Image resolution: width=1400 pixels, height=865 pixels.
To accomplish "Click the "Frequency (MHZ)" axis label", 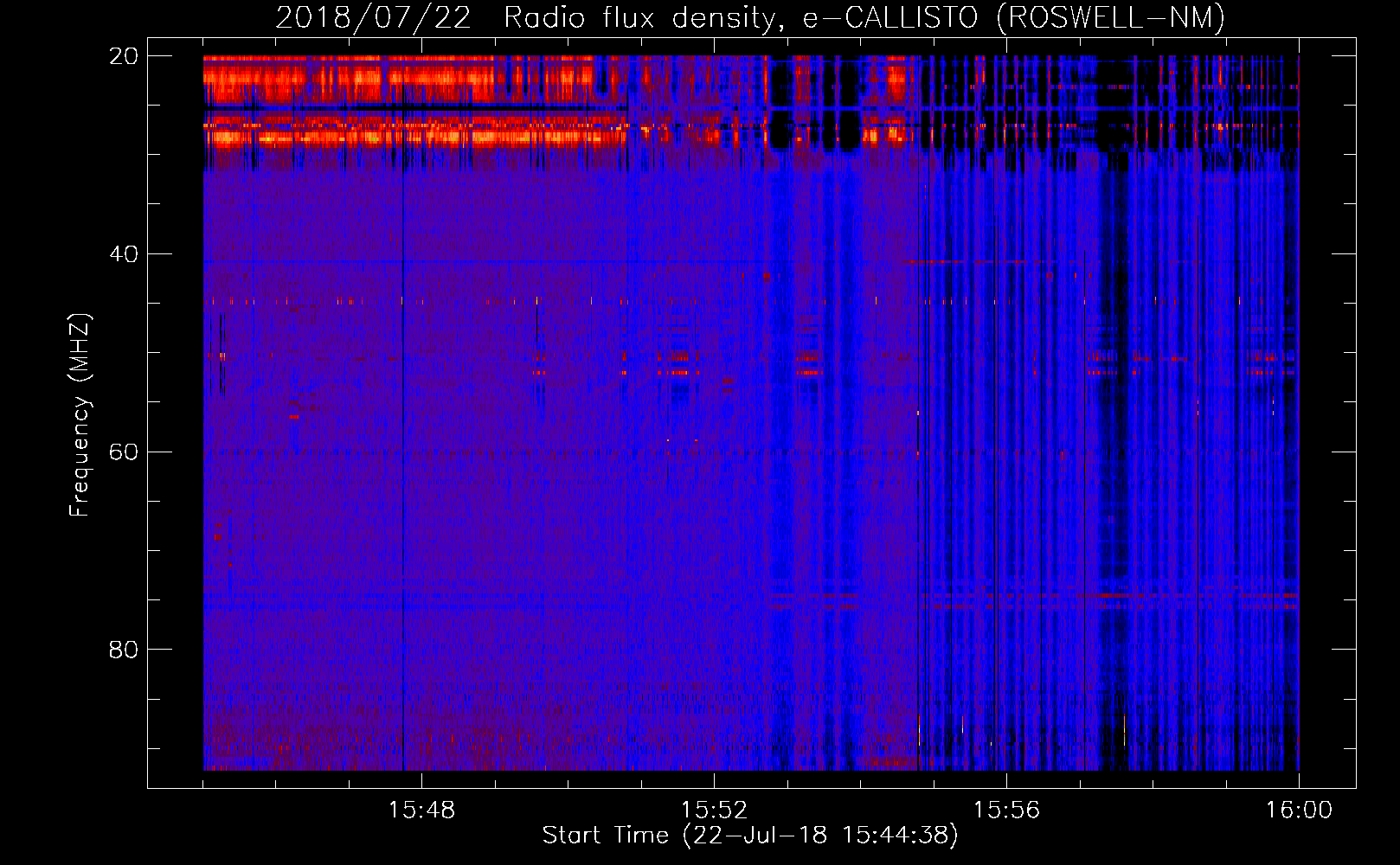I will point(80,415).
